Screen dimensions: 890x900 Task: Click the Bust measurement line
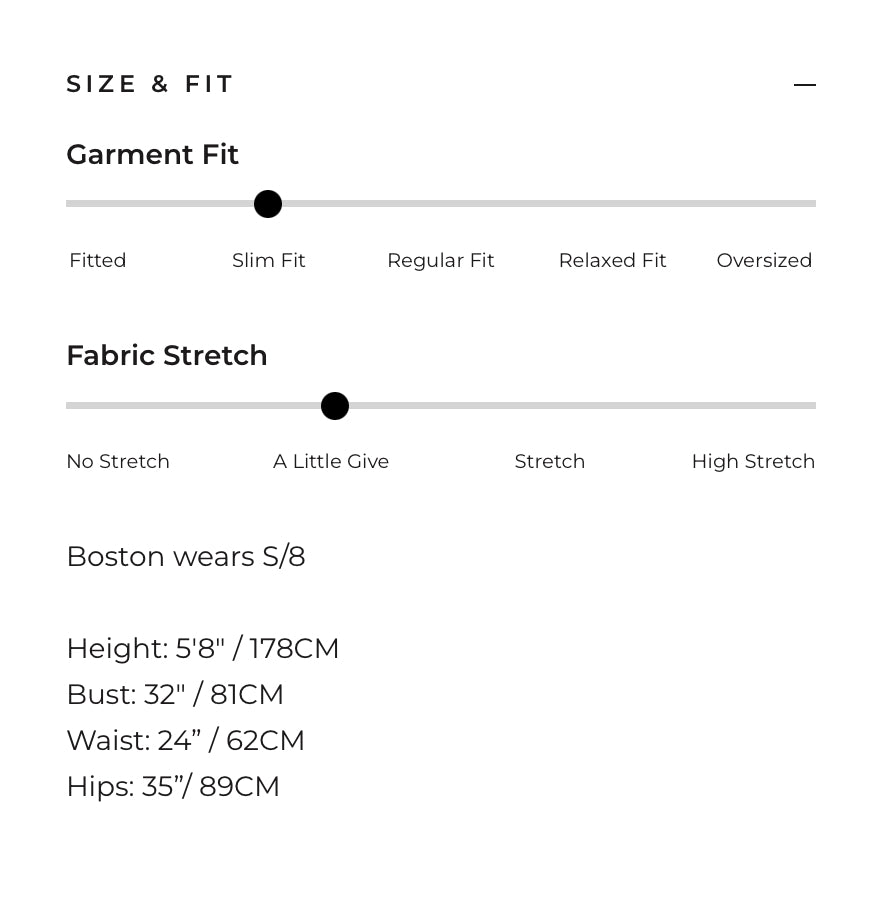pos(175,695)
